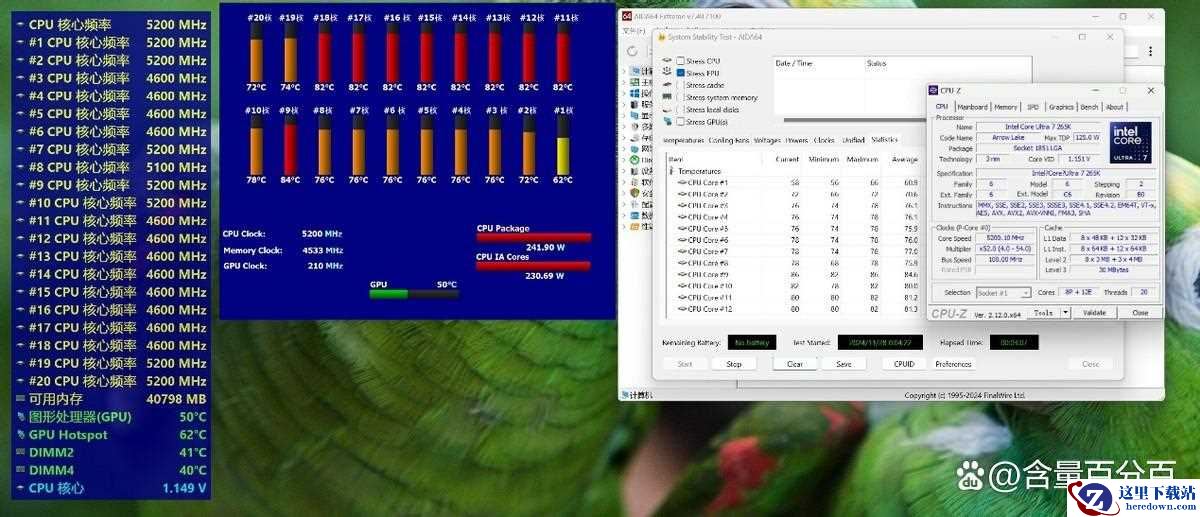The width and height of the screenshot is (1200, 517).
Task: Click the icon beside GPU Hotspot row
Action: click(x=20, y=435)
